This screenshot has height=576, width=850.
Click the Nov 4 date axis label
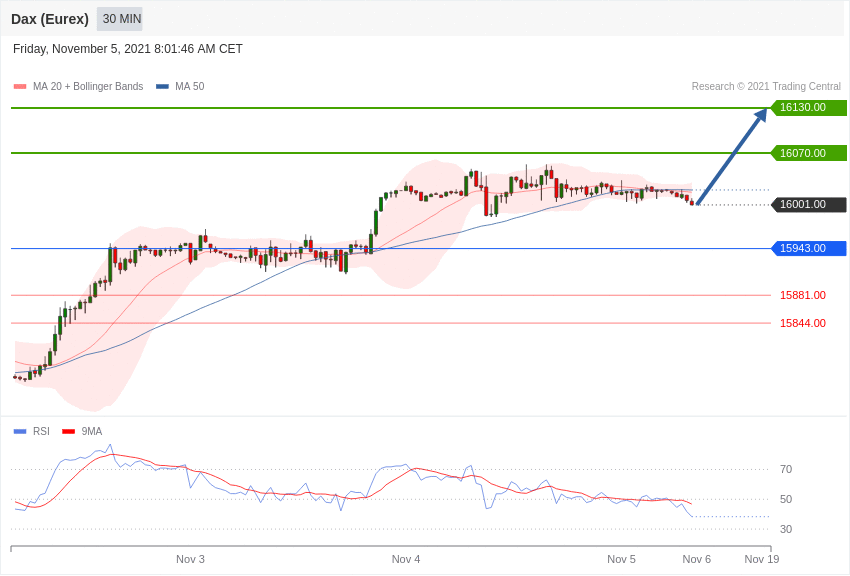[406, 559]
